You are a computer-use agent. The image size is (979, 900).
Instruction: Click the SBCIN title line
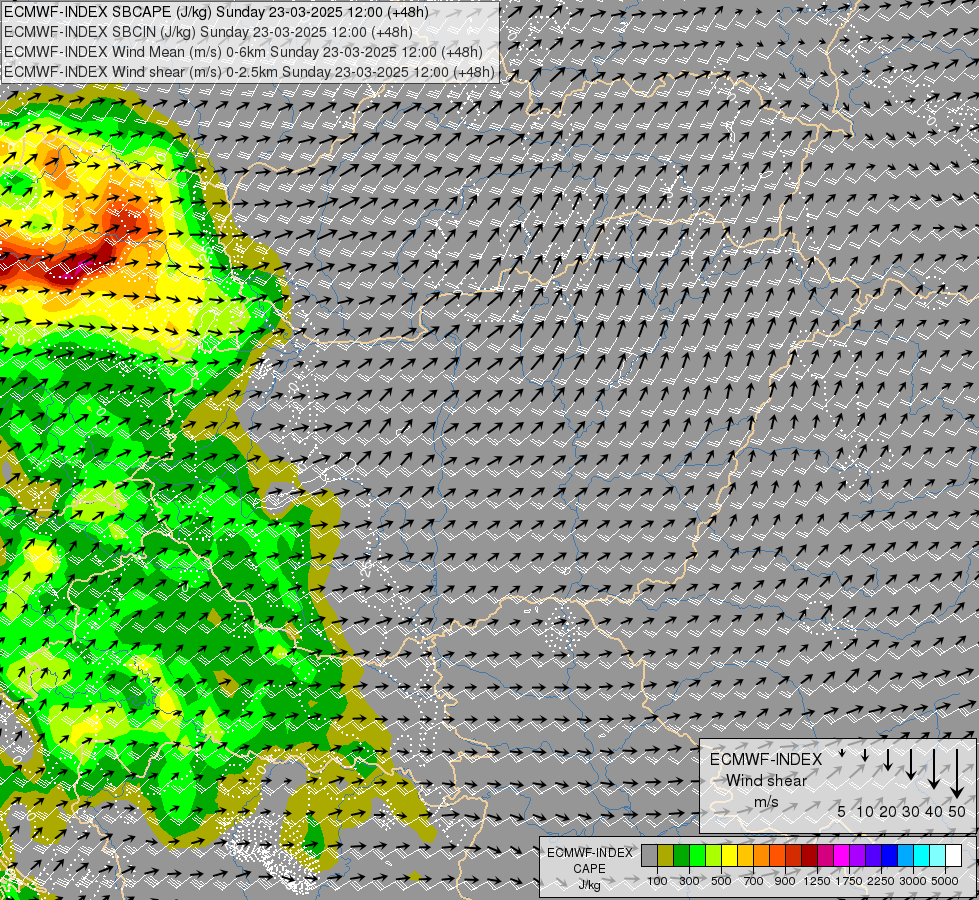208,32
